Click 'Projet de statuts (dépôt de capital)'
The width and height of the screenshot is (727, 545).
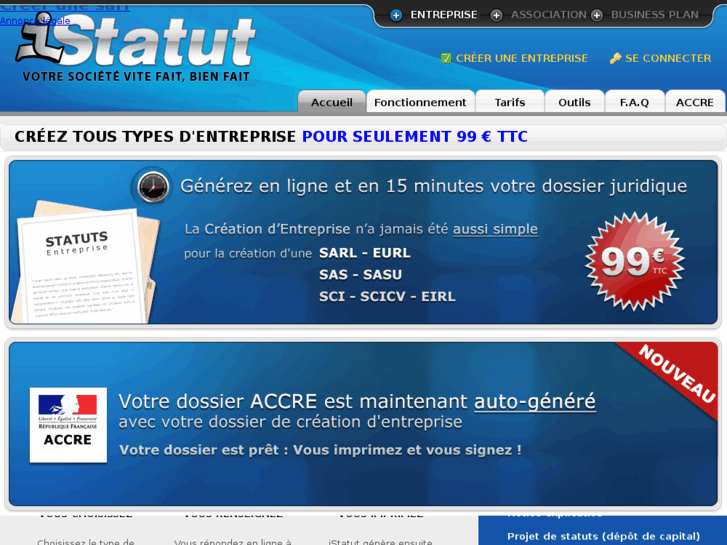[x=603, y=536]
